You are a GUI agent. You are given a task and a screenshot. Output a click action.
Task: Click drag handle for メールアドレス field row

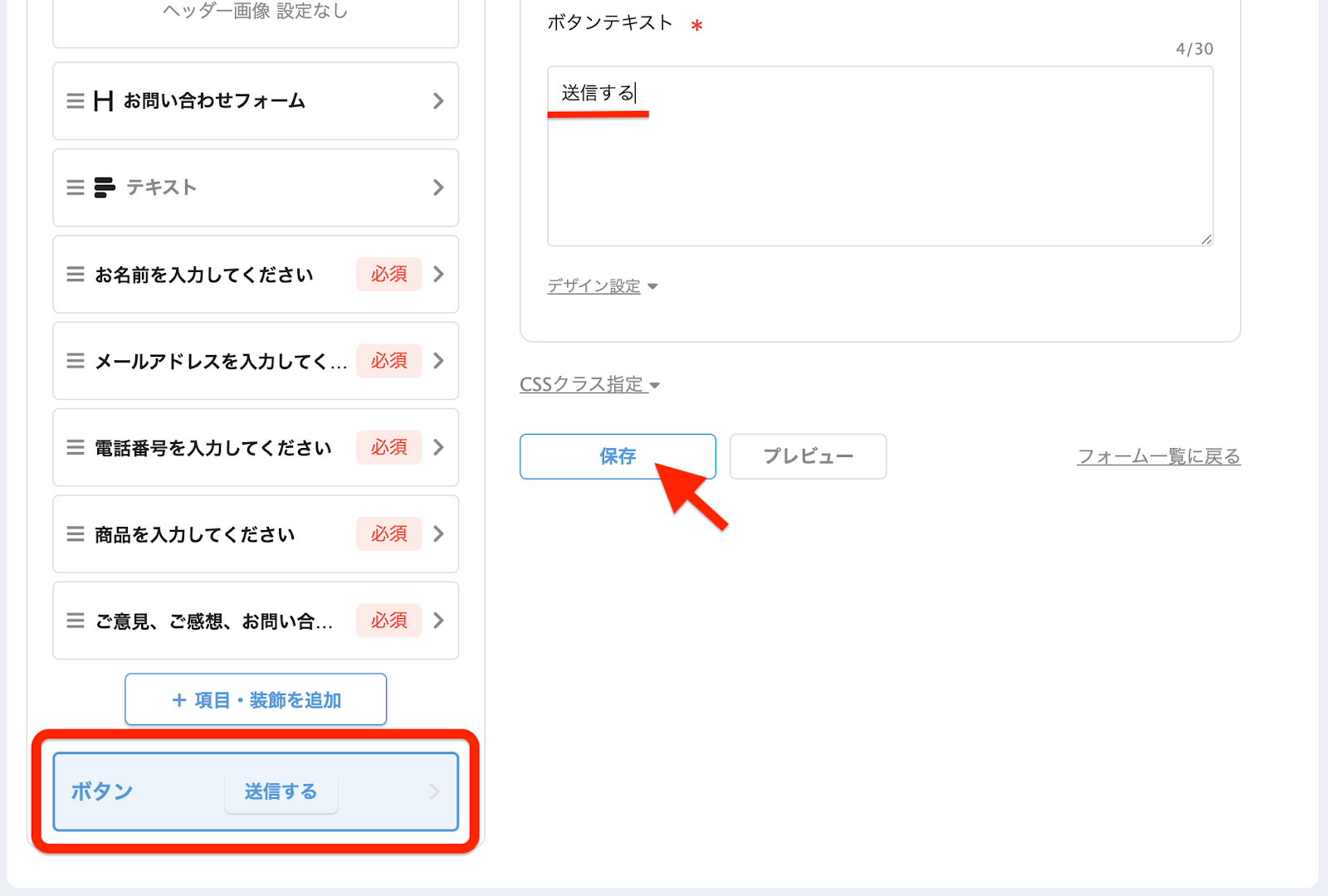coord(76,361)
